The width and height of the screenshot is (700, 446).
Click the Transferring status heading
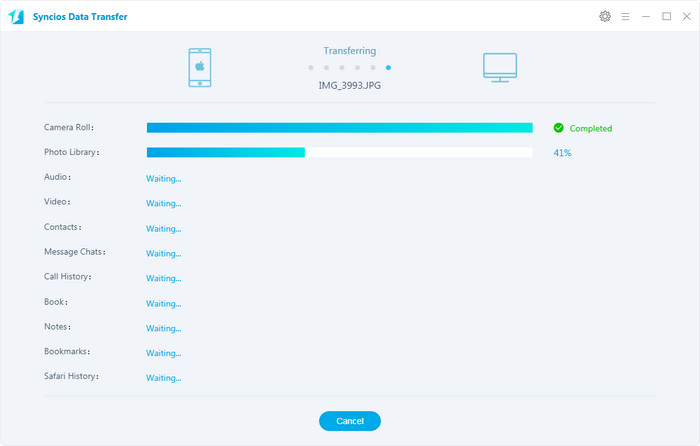point(350,51)
